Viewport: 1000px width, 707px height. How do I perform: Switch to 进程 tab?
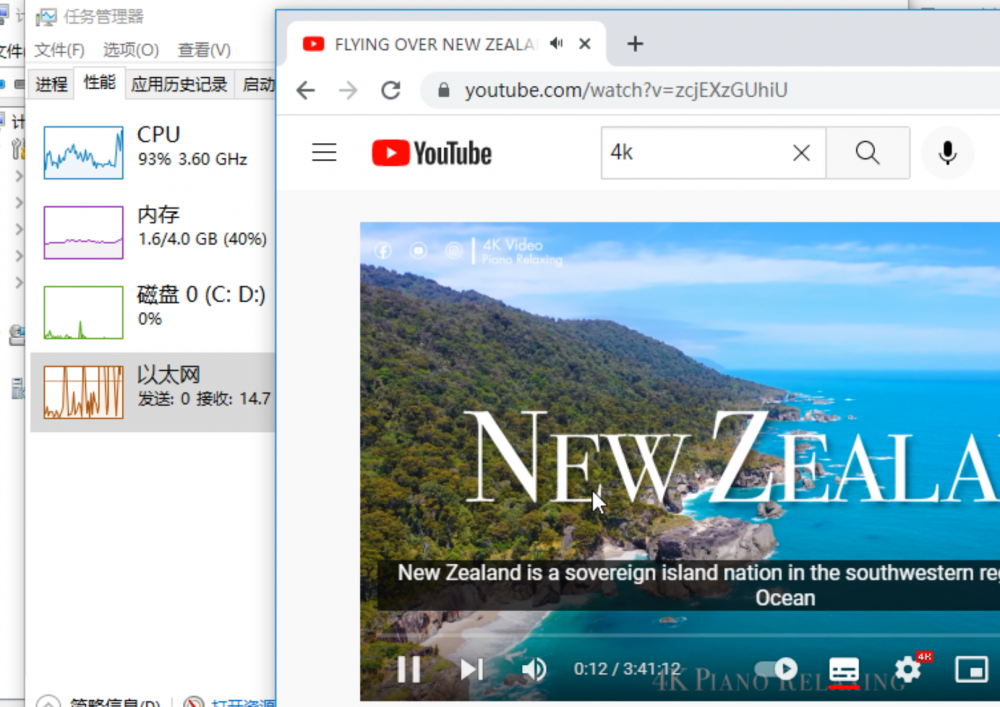click(x=51, y=84)
